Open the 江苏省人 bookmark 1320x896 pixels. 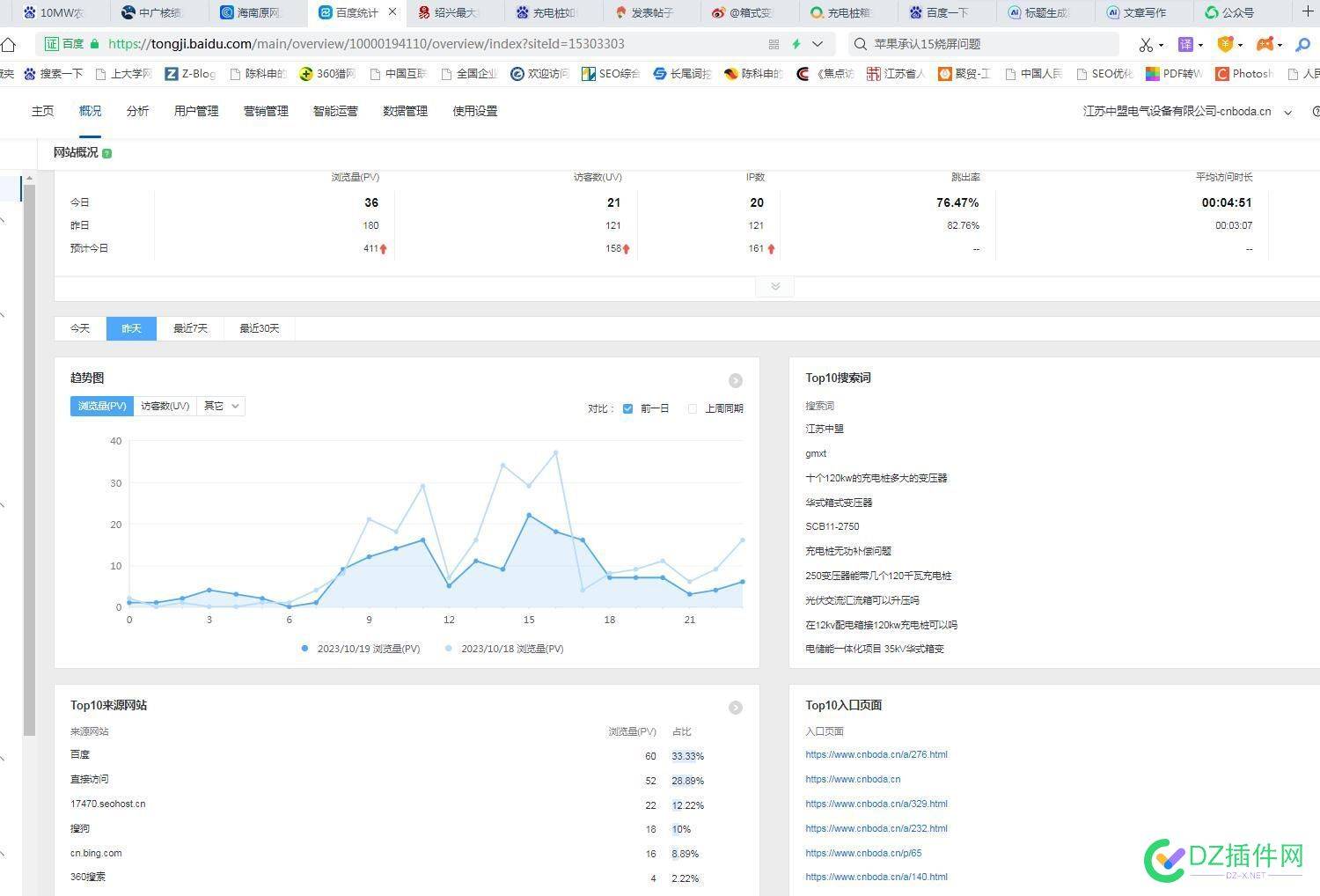click(895, 74)
